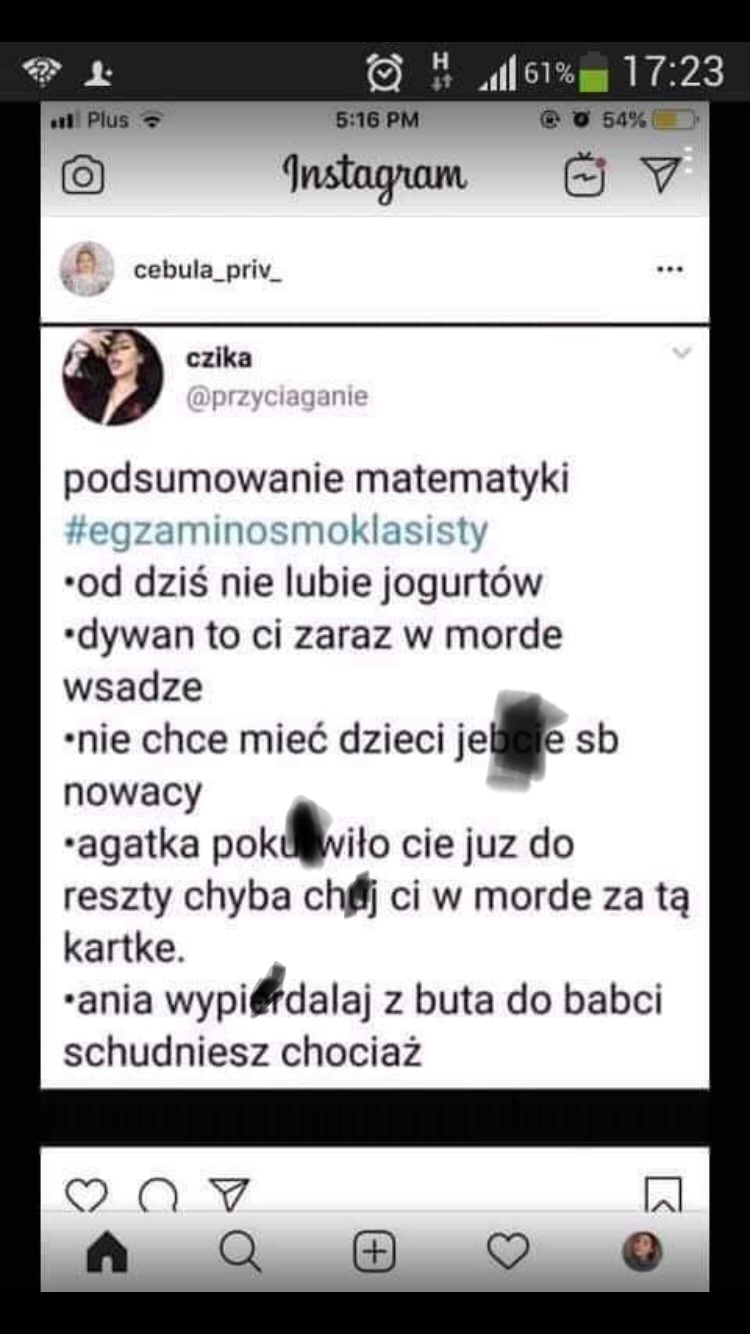Save post with the bookmark icon
Screen dimensions: 750x1334
(663, 1193)
